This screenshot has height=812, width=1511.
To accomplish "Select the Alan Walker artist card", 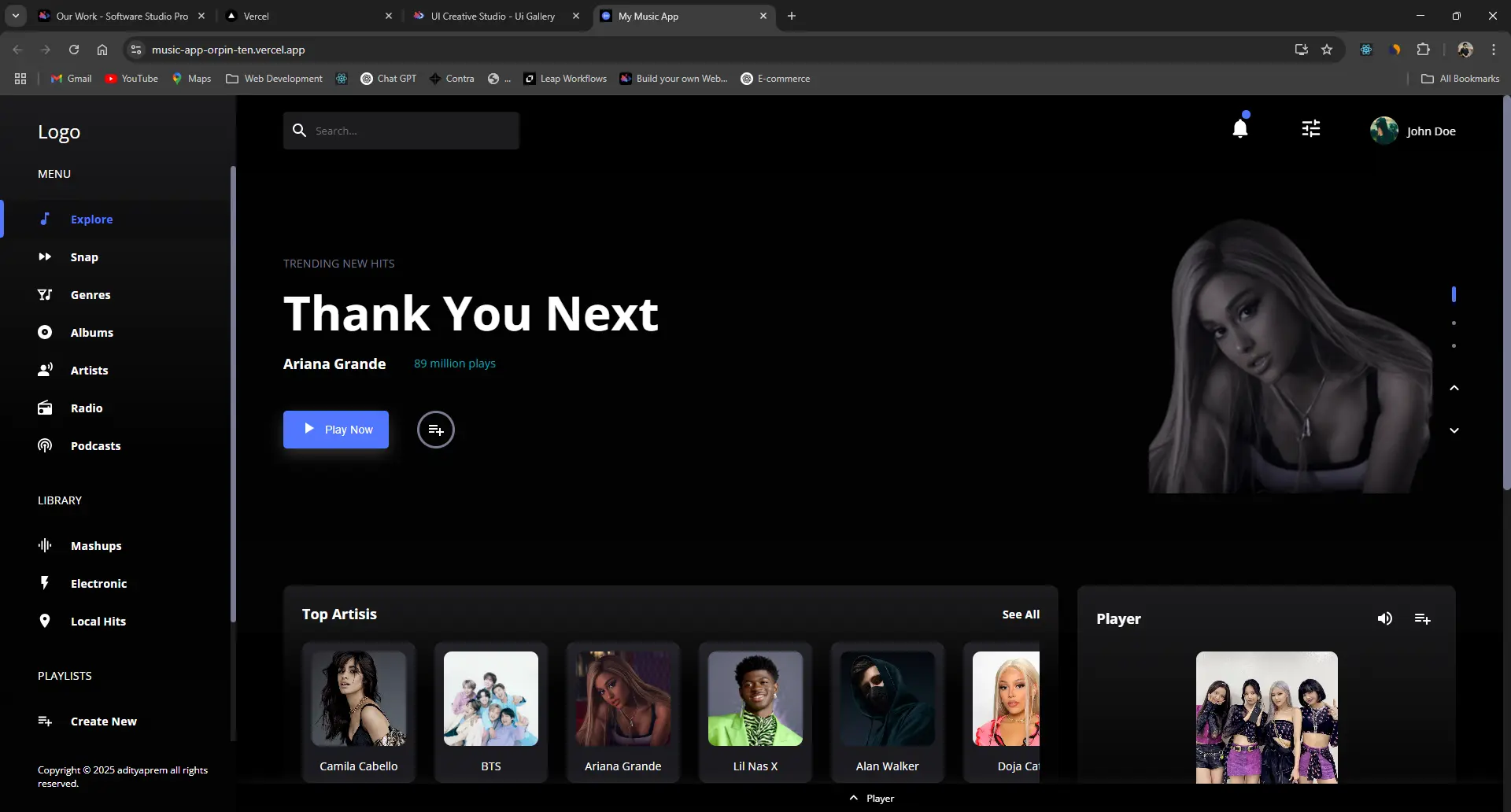I will [888, 712].
